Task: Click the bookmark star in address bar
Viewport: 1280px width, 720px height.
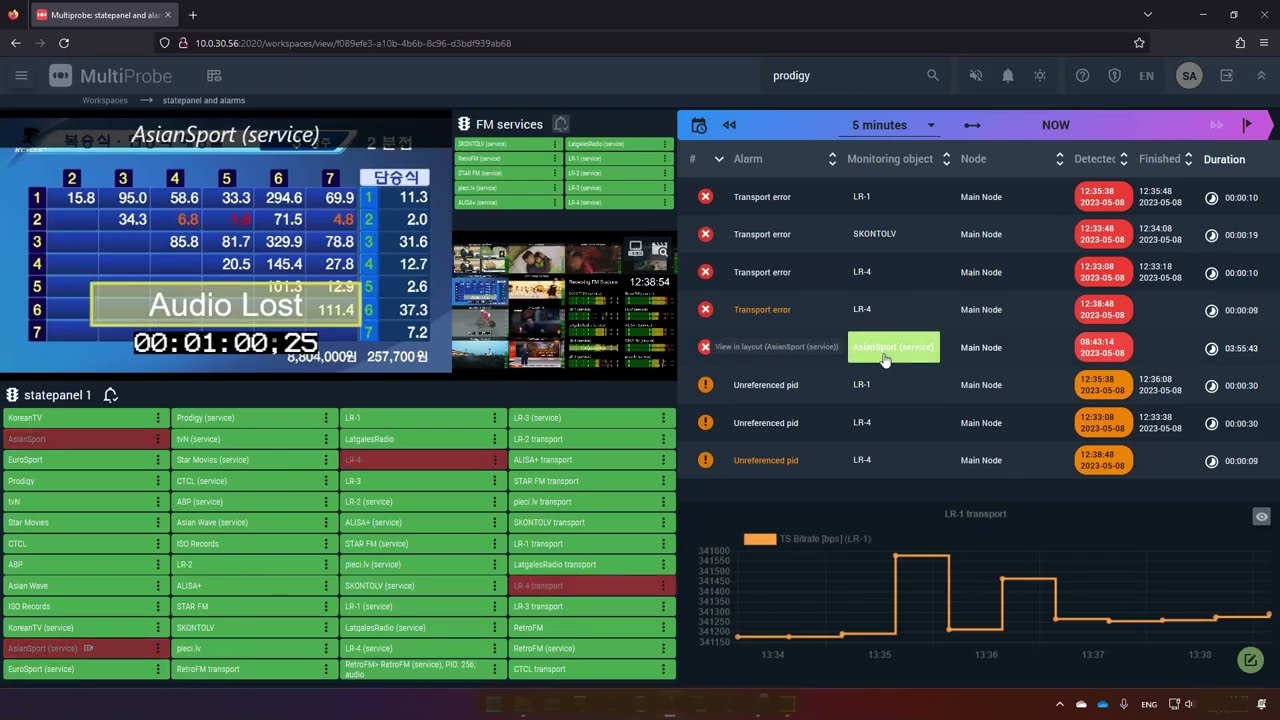Action: 1139,43
